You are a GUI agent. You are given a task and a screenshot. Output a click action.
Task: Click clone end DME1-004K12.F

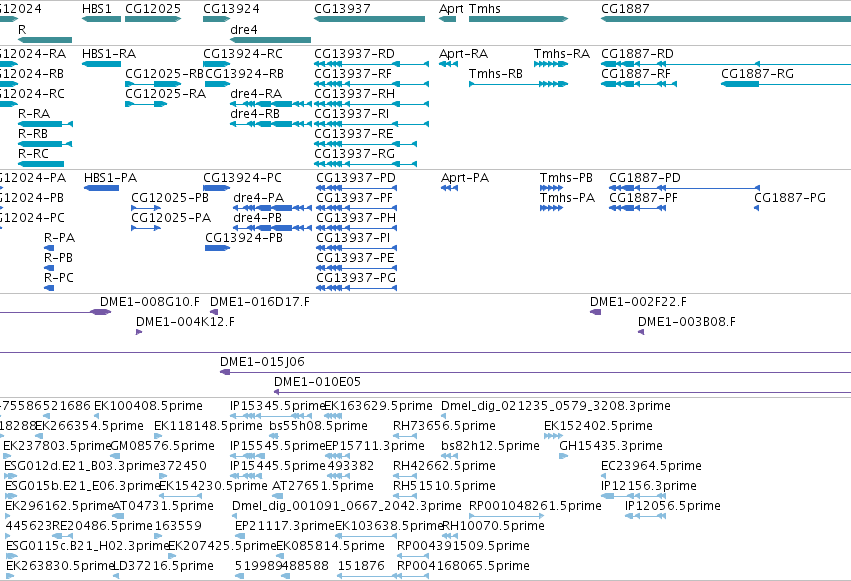pyautogui.click(x=139, y=332)
